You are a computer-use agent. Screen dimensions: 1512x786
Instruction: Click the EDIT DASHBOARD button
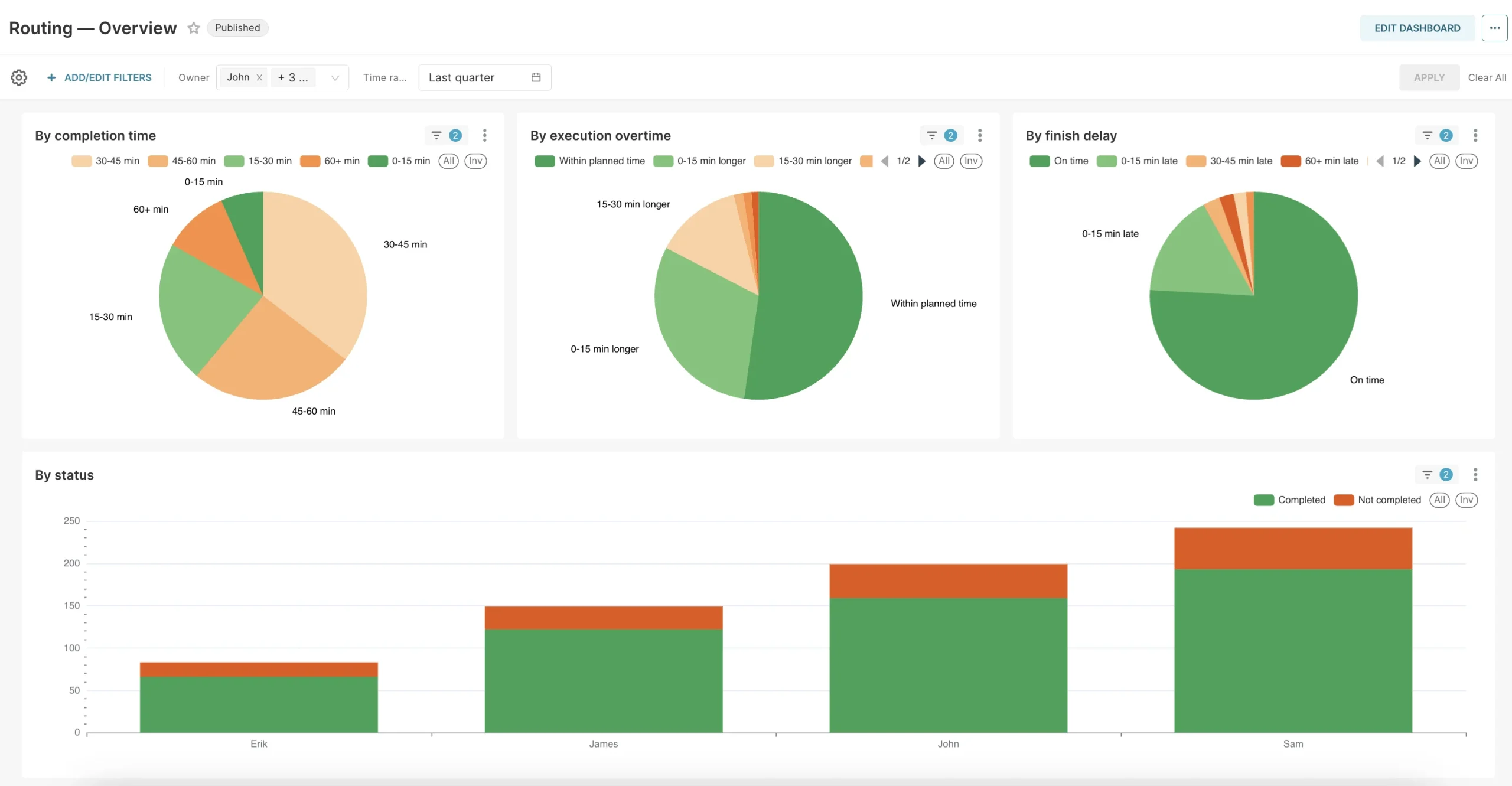[1417, 28]
